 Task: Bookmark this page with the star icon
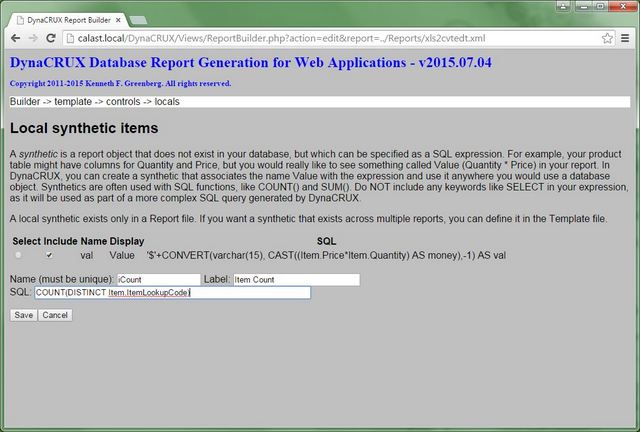[x=607, y=38]
